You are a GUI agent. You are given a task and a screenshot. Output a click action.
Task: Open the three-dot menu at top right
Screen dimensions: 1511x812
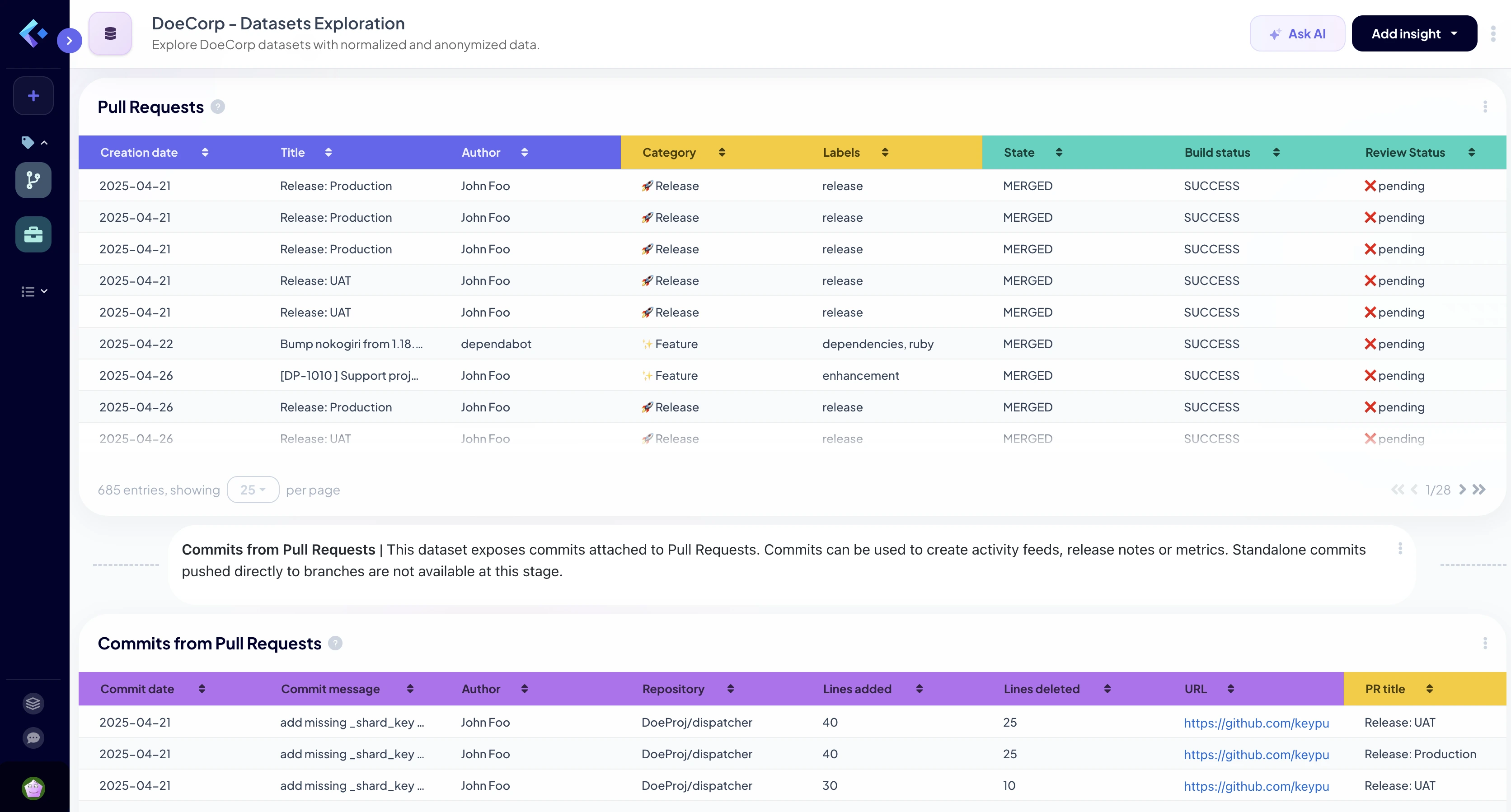[1493, 33]
